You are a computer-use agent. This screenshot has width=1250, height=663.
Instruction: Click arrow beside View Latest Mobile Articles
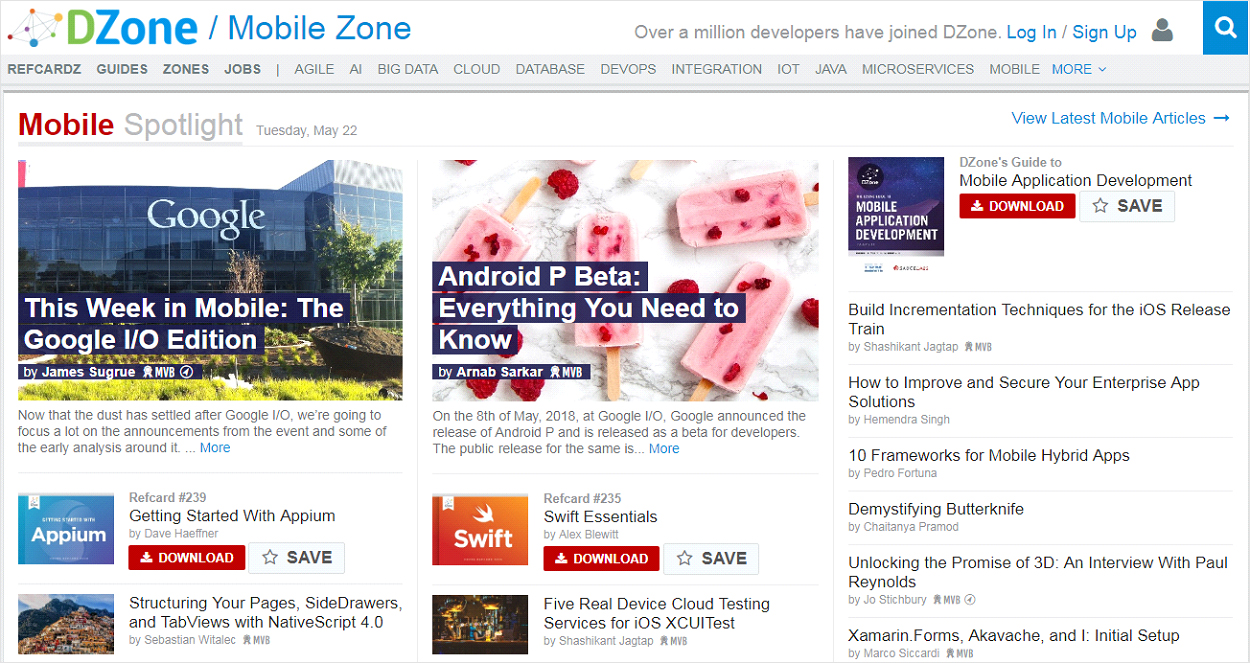pos(1222,118)
